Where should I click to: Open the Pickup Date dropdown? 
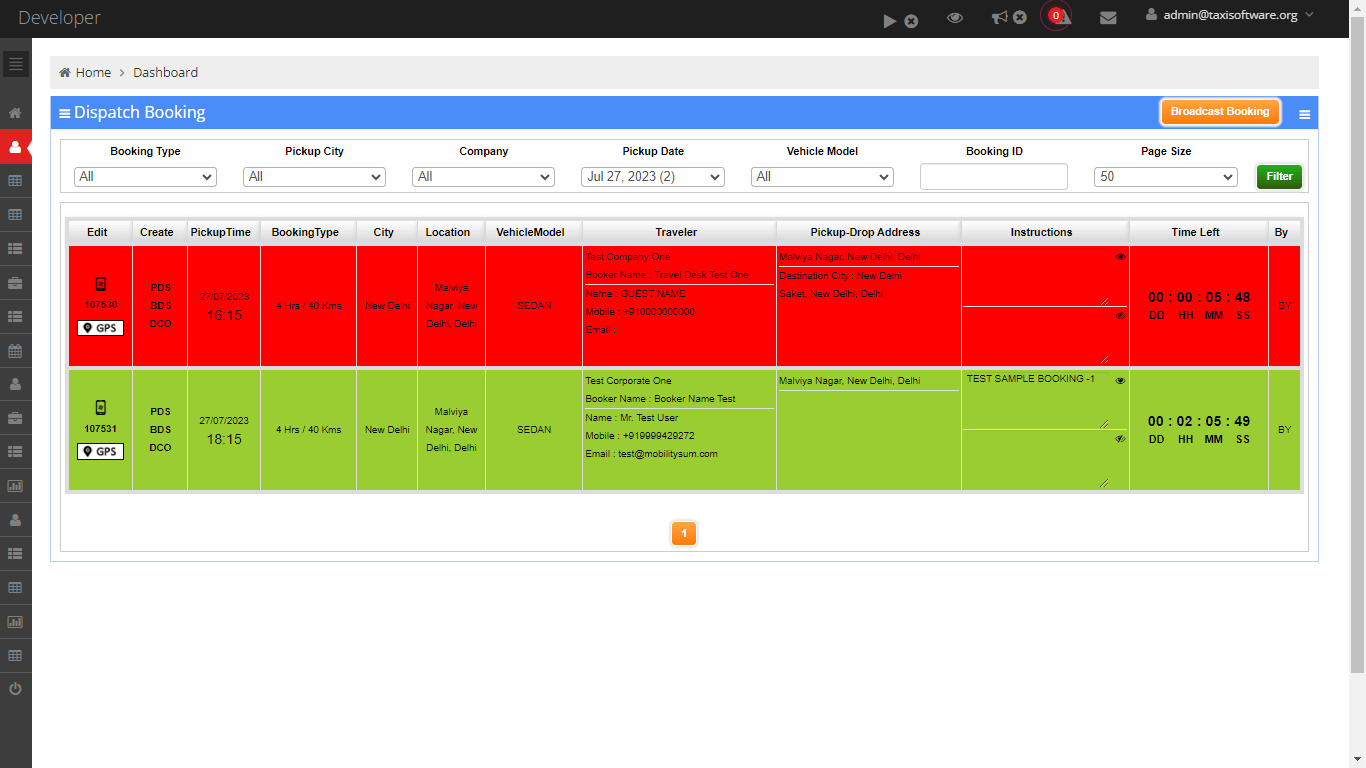point(652,177)
